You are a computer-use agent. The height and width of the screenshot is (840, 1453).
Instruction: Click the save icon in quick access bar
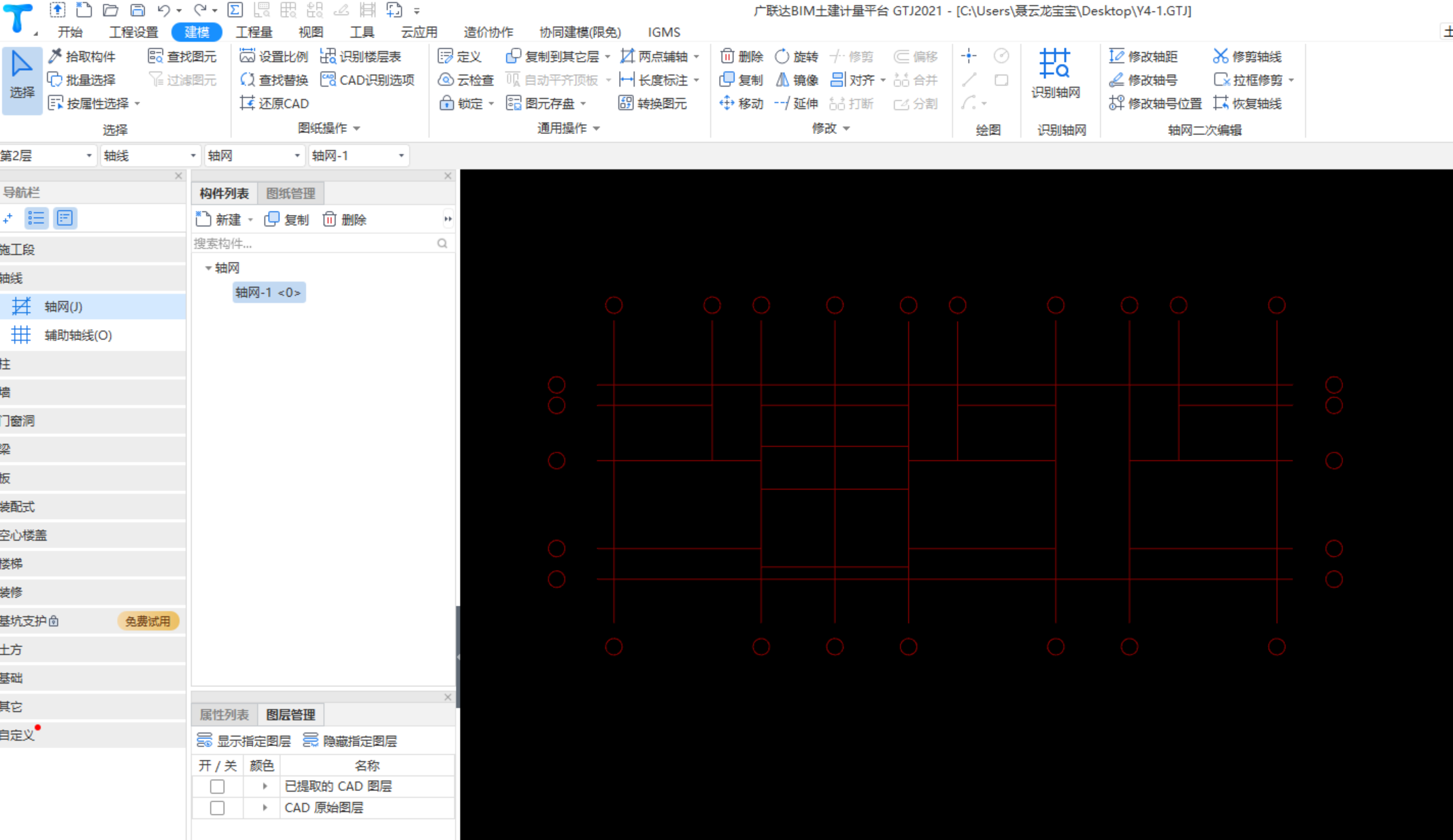137,10
